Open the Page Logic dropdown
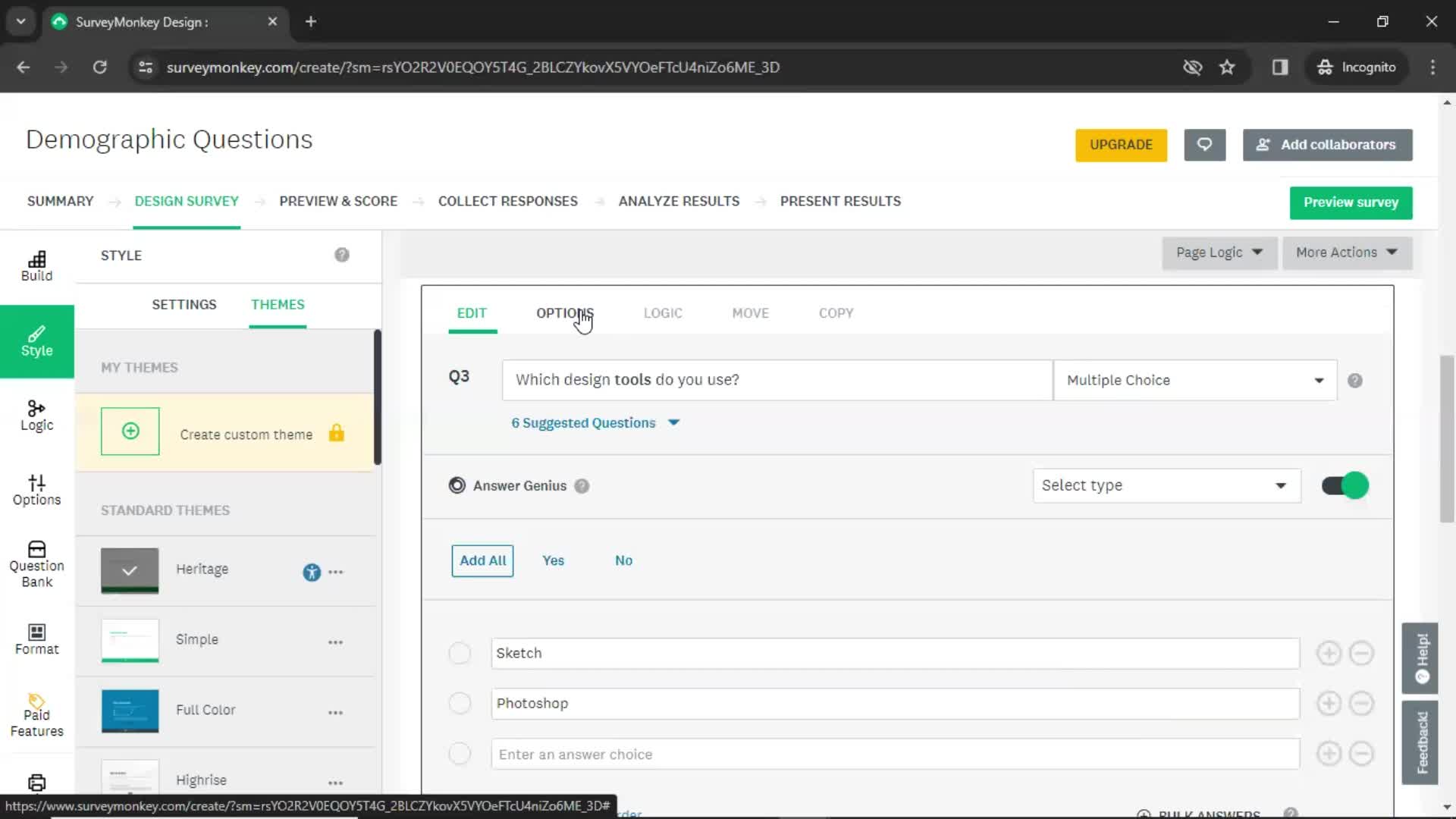This screenshot has width=1456, height=819. click(x=1219, y=253)
